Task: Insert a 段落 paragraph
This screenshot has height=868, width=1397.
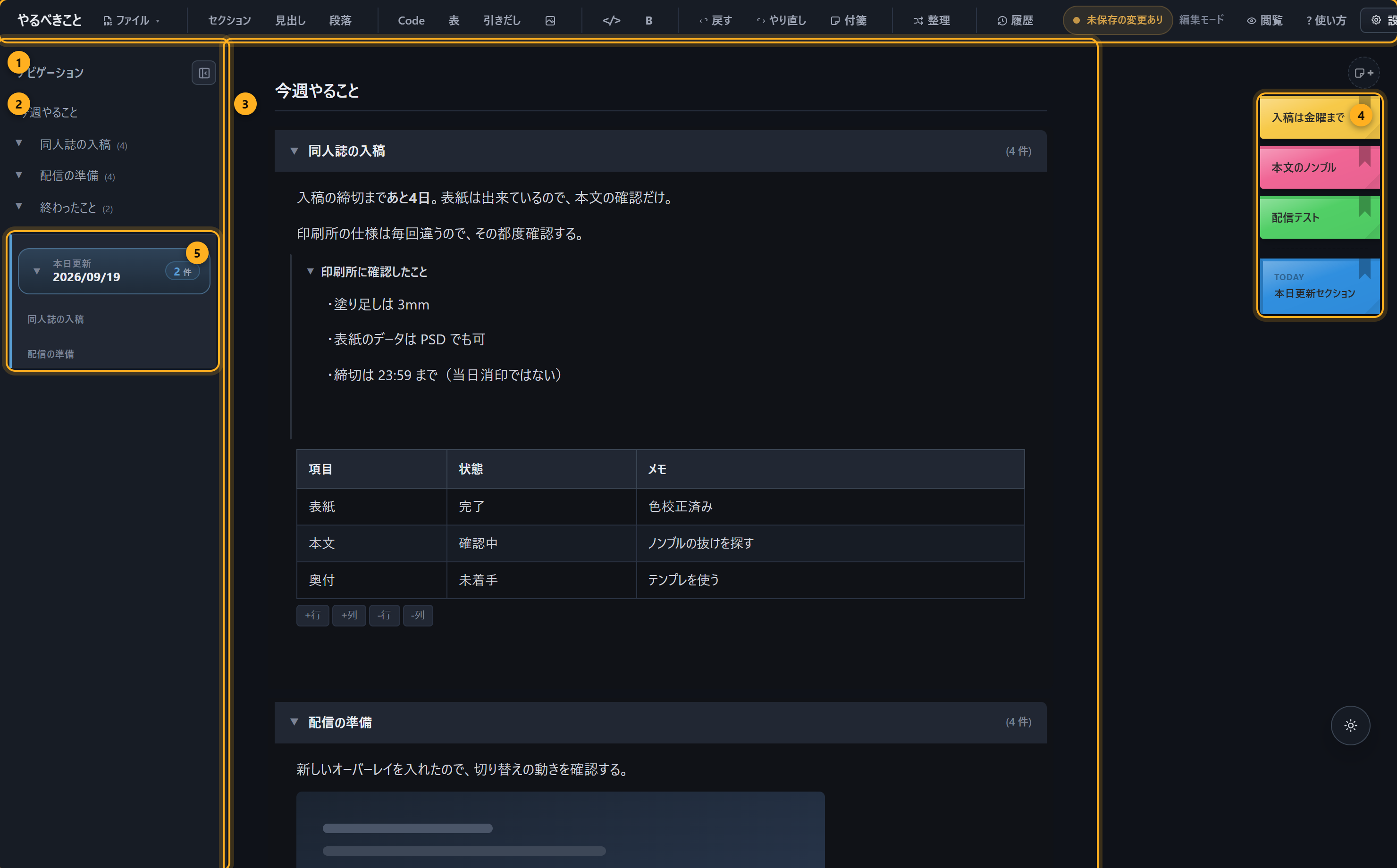Action: tap(340, 20)
